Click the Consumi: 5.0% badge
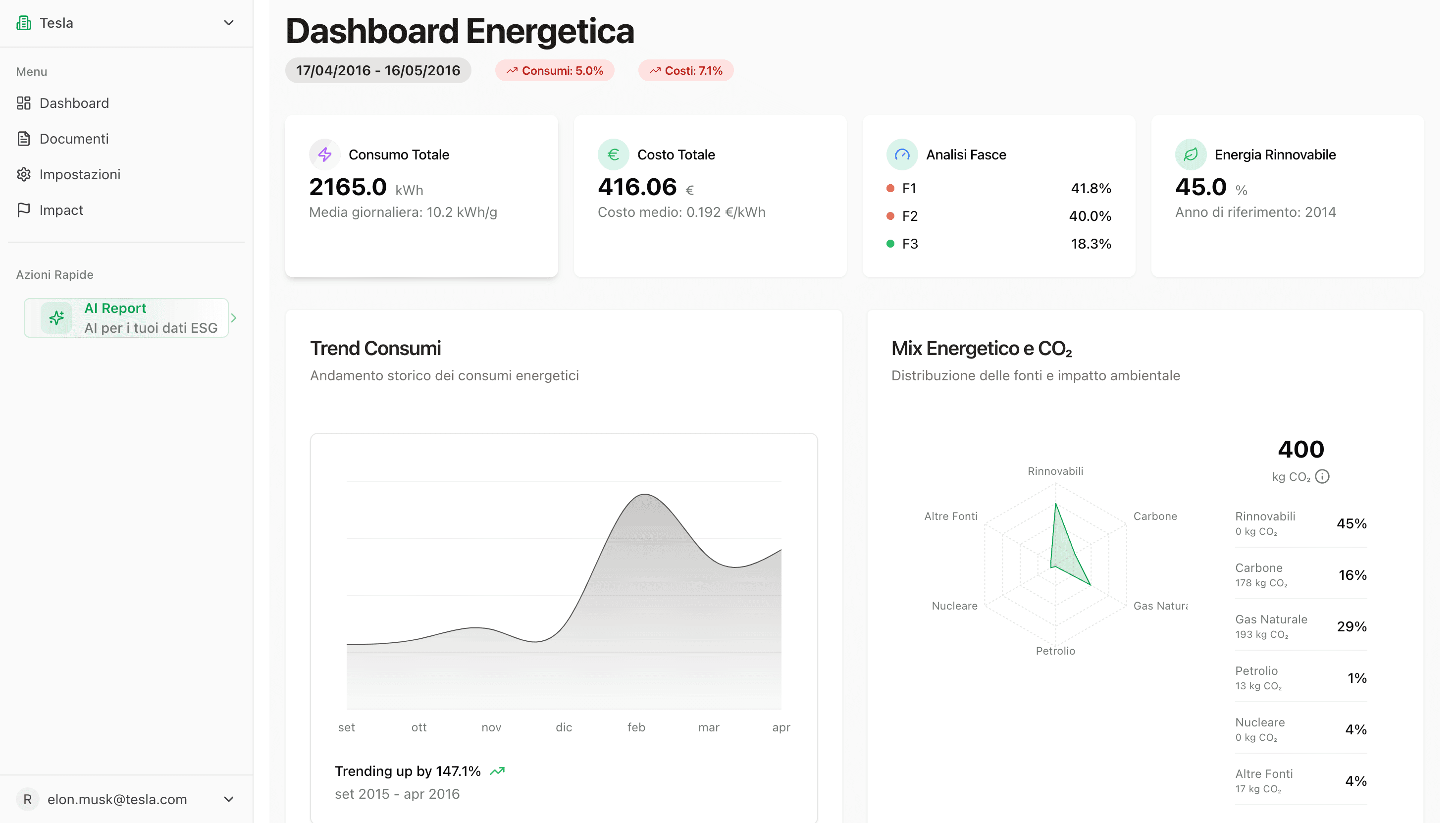Screen dimensions: 1456x823 point(555,71)
